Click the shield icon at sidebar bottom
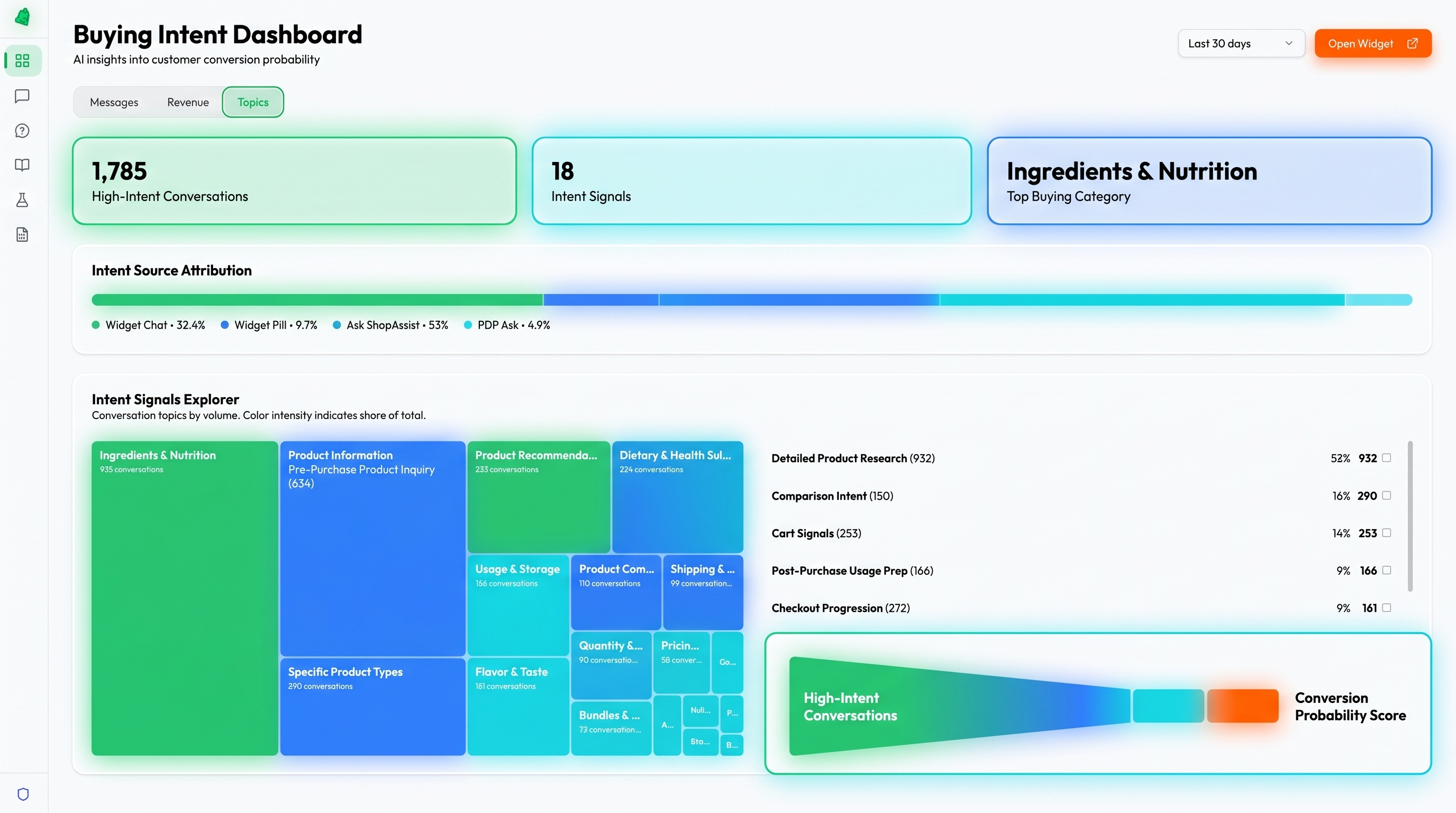Image resolution: width=1456 pixels, height=813 pixels. [23, 794]
